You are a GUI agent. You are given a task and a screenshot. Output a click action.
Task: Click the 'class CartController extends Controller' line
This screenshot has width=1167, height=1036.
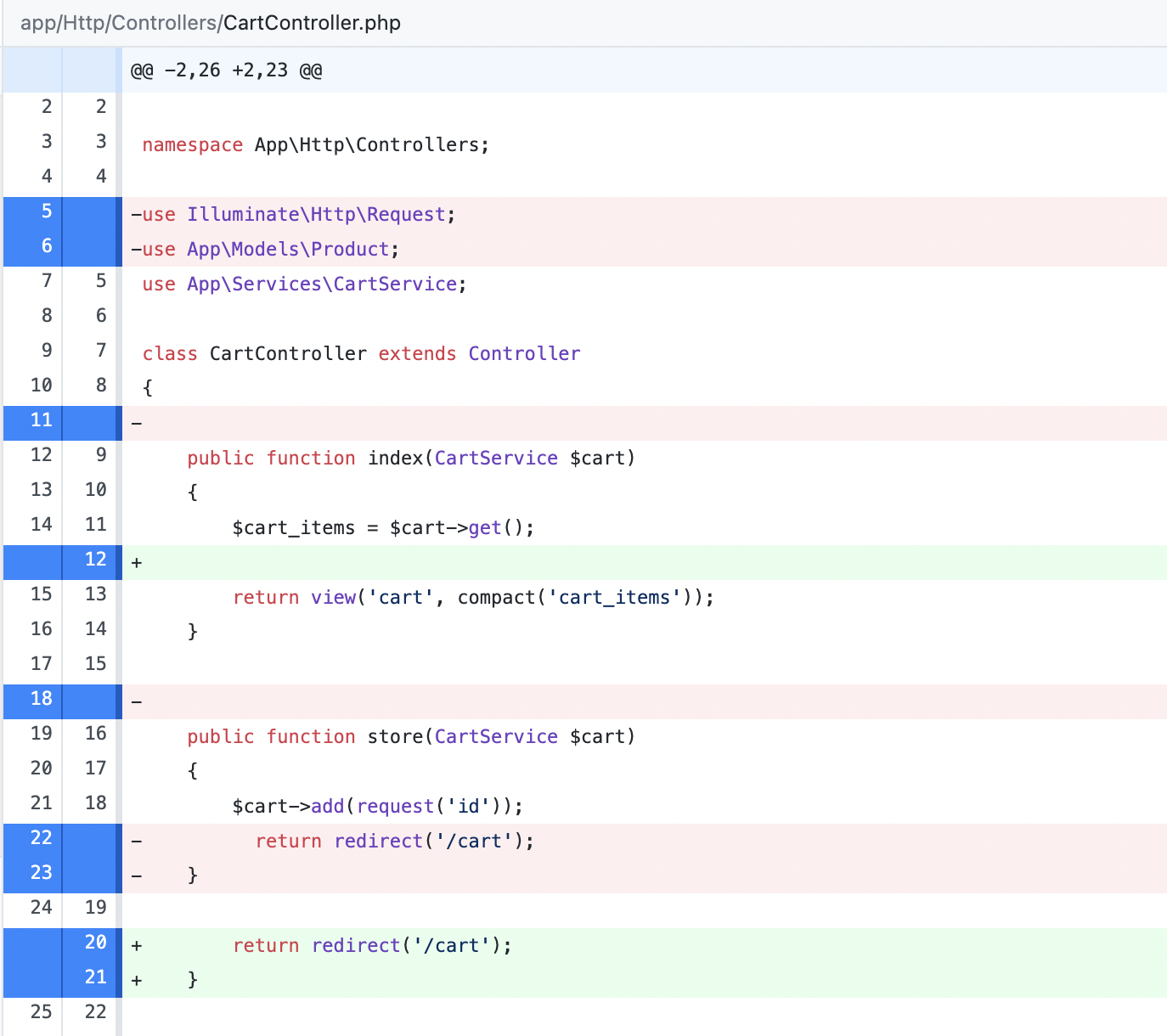(x=361, y=353)
